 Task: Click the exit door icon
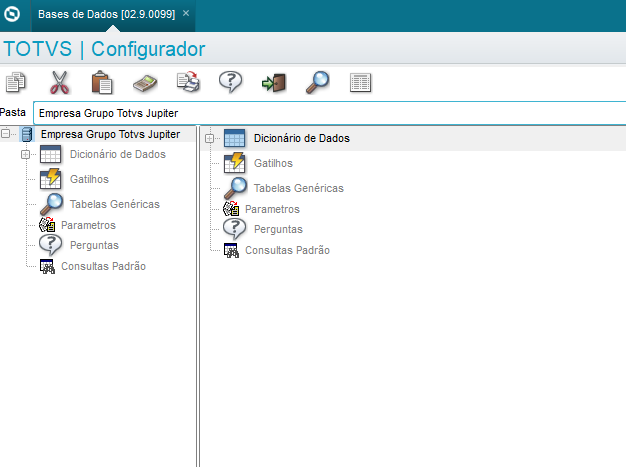pyautogui.click(x=274, y=83)
